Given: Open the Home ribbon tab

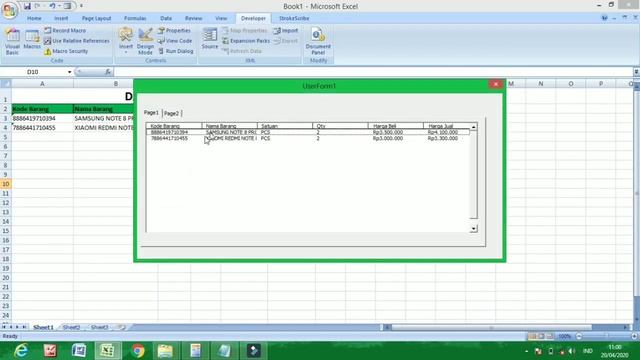Looking at the screenshot, I should point(34,18).
